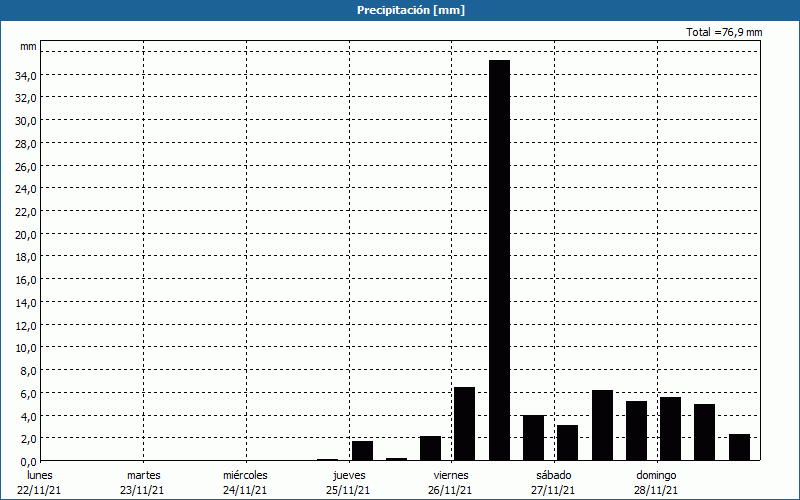Click the first bar after domingo gridline
800x500 pixels.
[670, 429]
